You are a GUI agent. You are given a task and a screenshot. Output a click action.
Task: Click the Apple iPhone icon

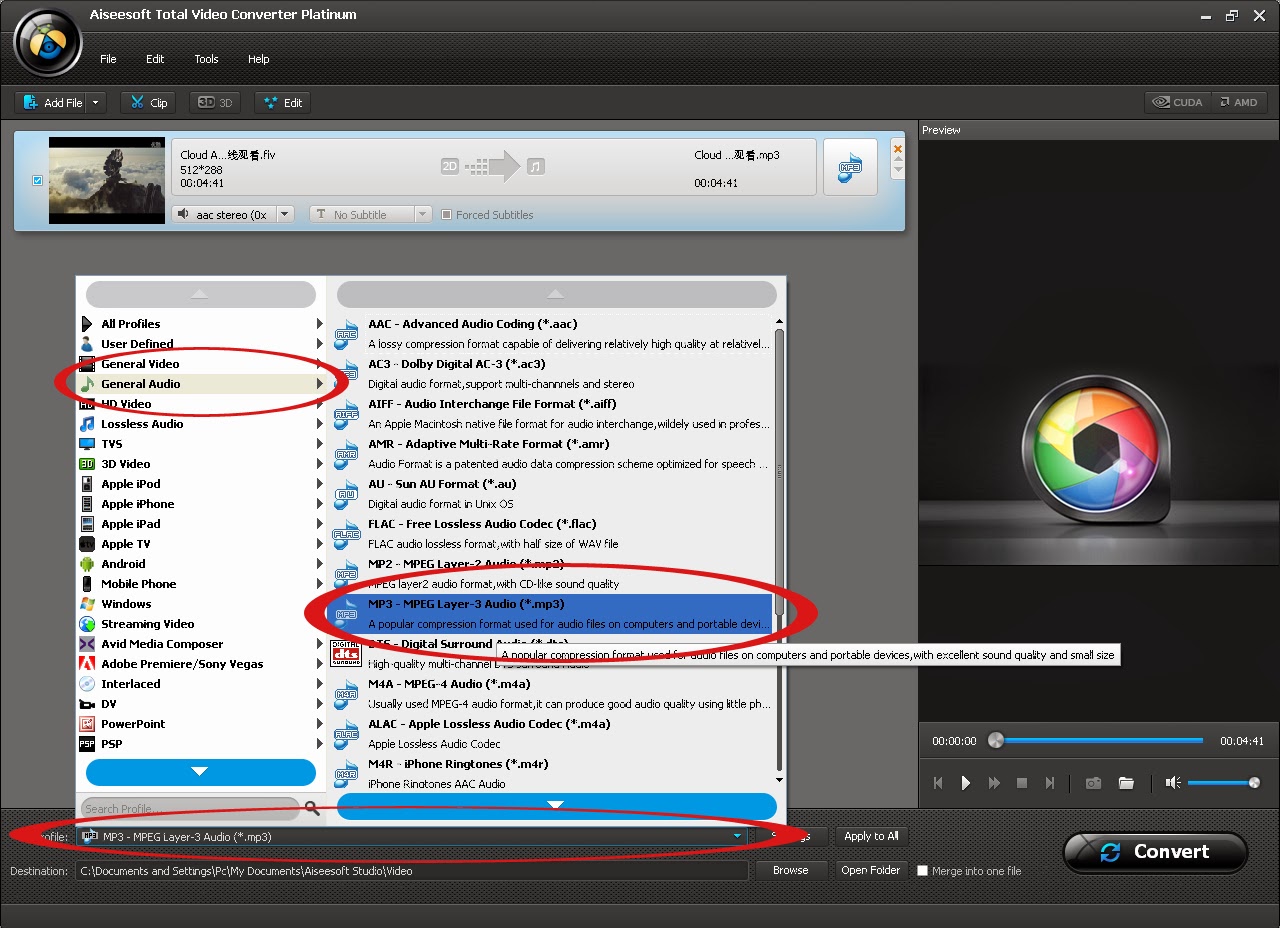point(87,504)
